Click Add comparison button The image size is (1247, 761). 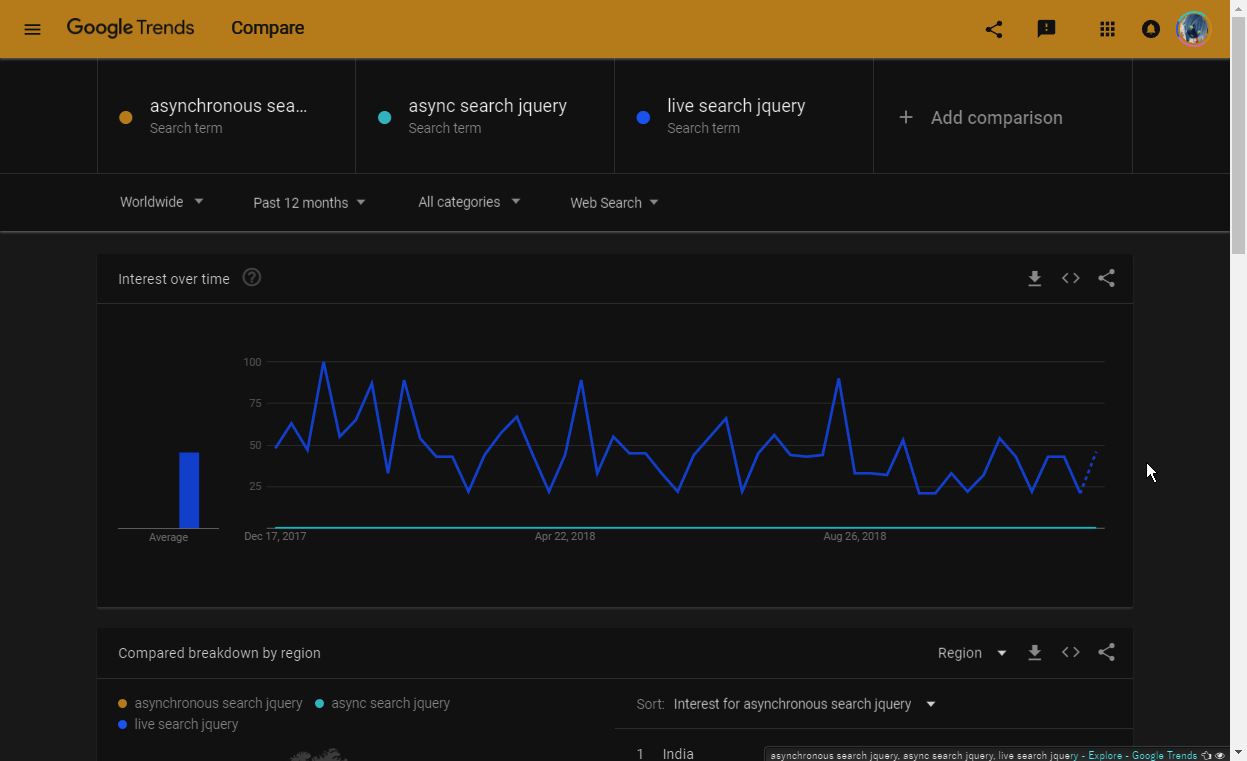pyautogui.click(x=981, y=118)
